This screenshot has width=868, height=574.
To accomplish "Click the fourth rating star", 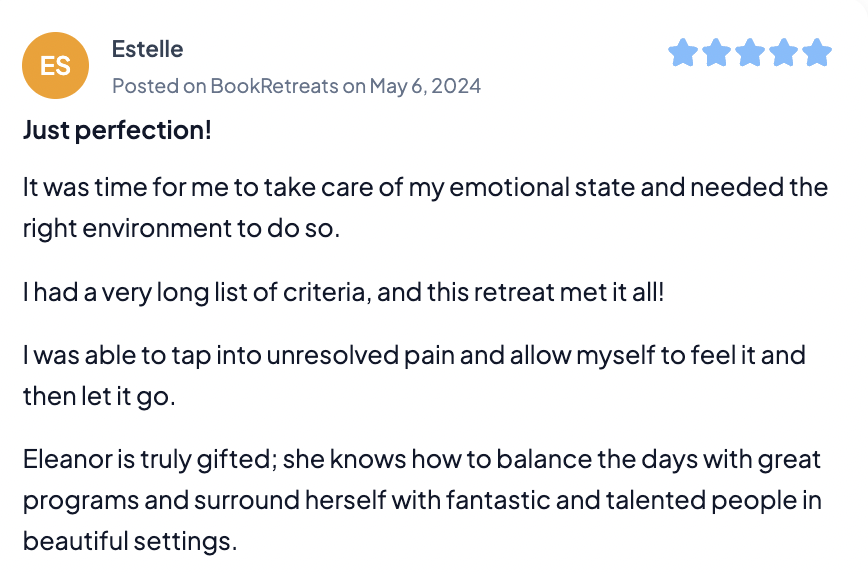I will [x=783, y=53].
